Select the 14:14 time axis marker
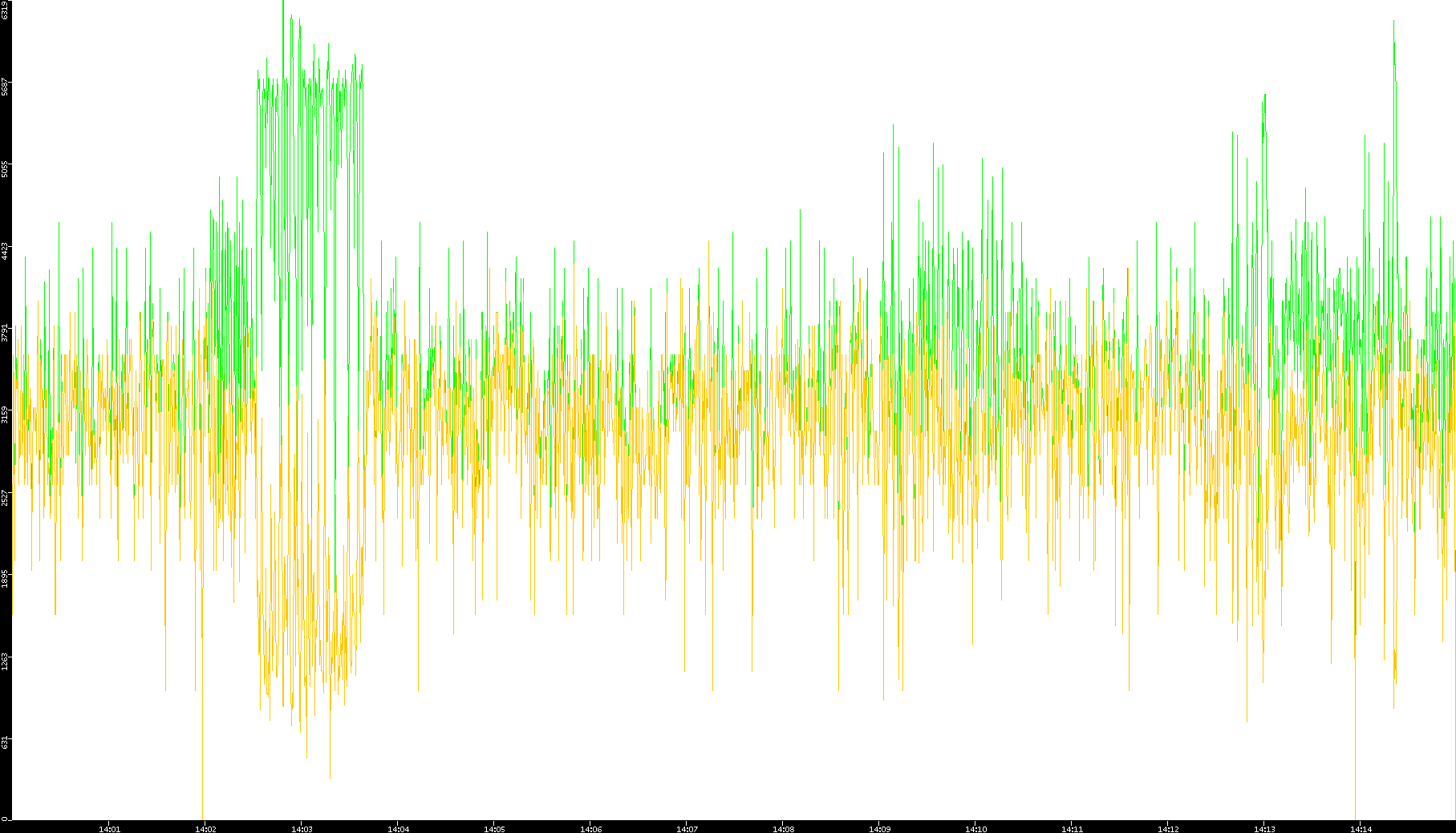 (1361, 828)
